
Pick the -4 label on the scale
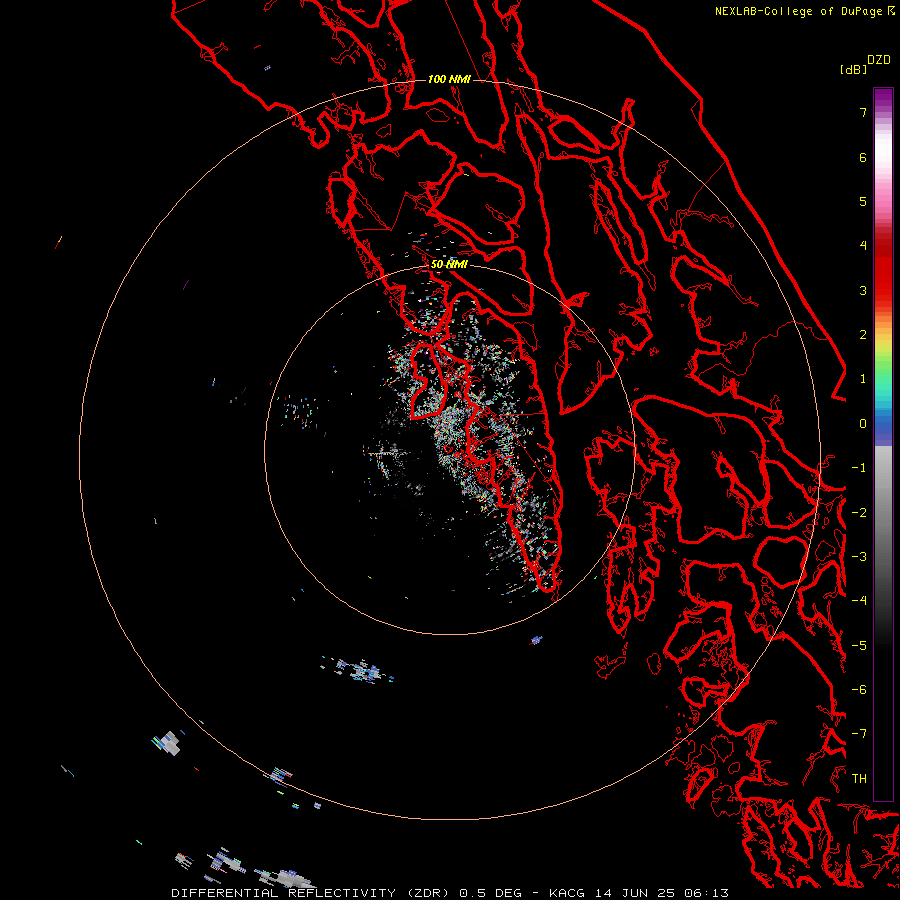point(859,601)
